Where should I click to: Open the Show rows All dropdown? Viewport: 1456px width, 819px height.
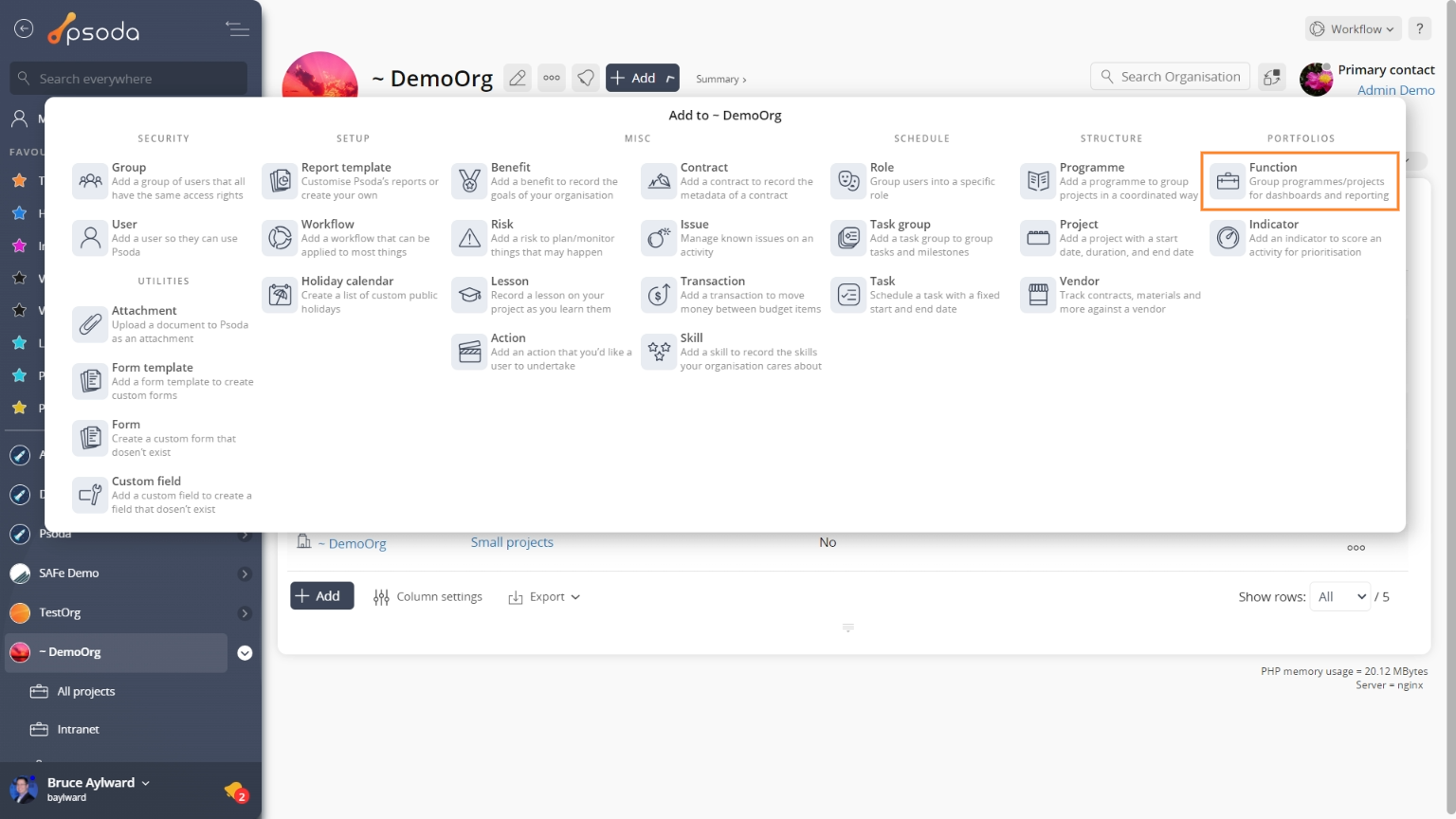[x=1340, y=596]
